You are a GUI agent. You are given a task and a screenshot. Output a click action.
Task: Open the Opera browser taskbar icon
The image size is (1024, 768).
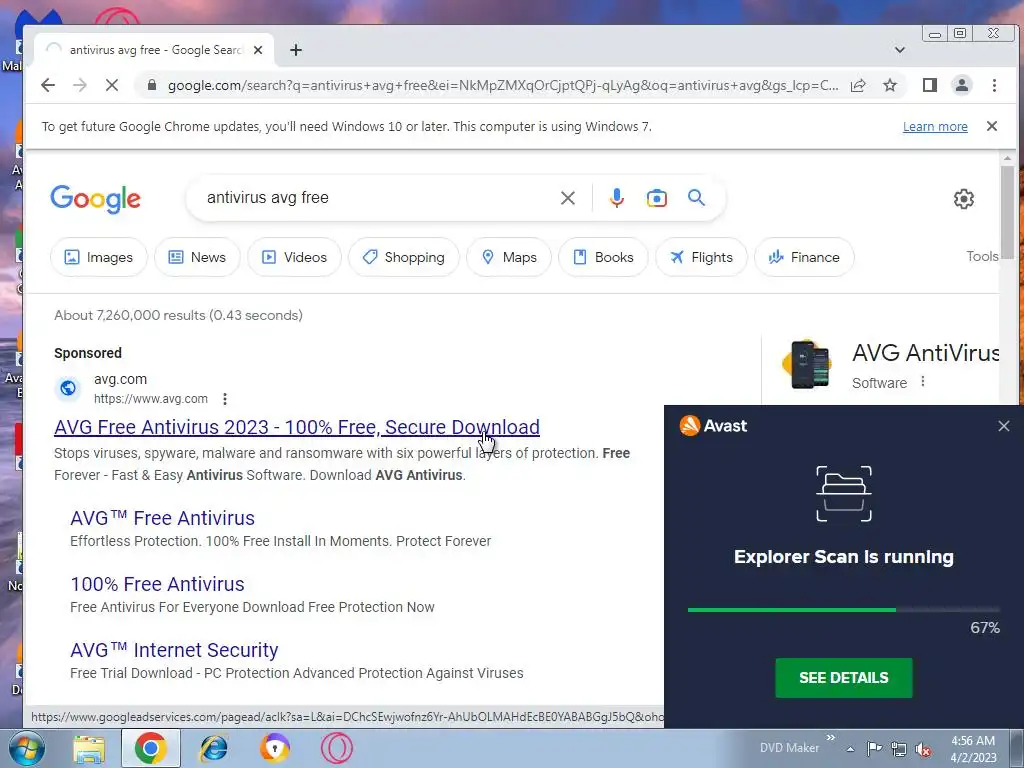pos(337,748)
